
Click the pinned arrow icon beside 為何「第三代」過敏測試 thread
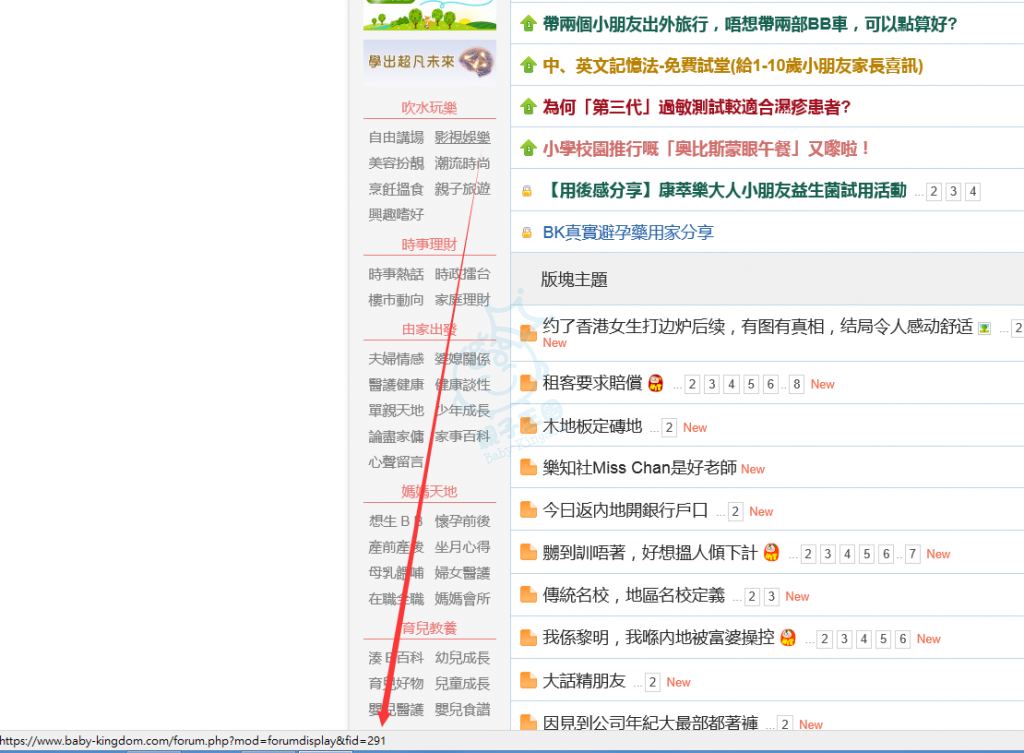(528, 107)
